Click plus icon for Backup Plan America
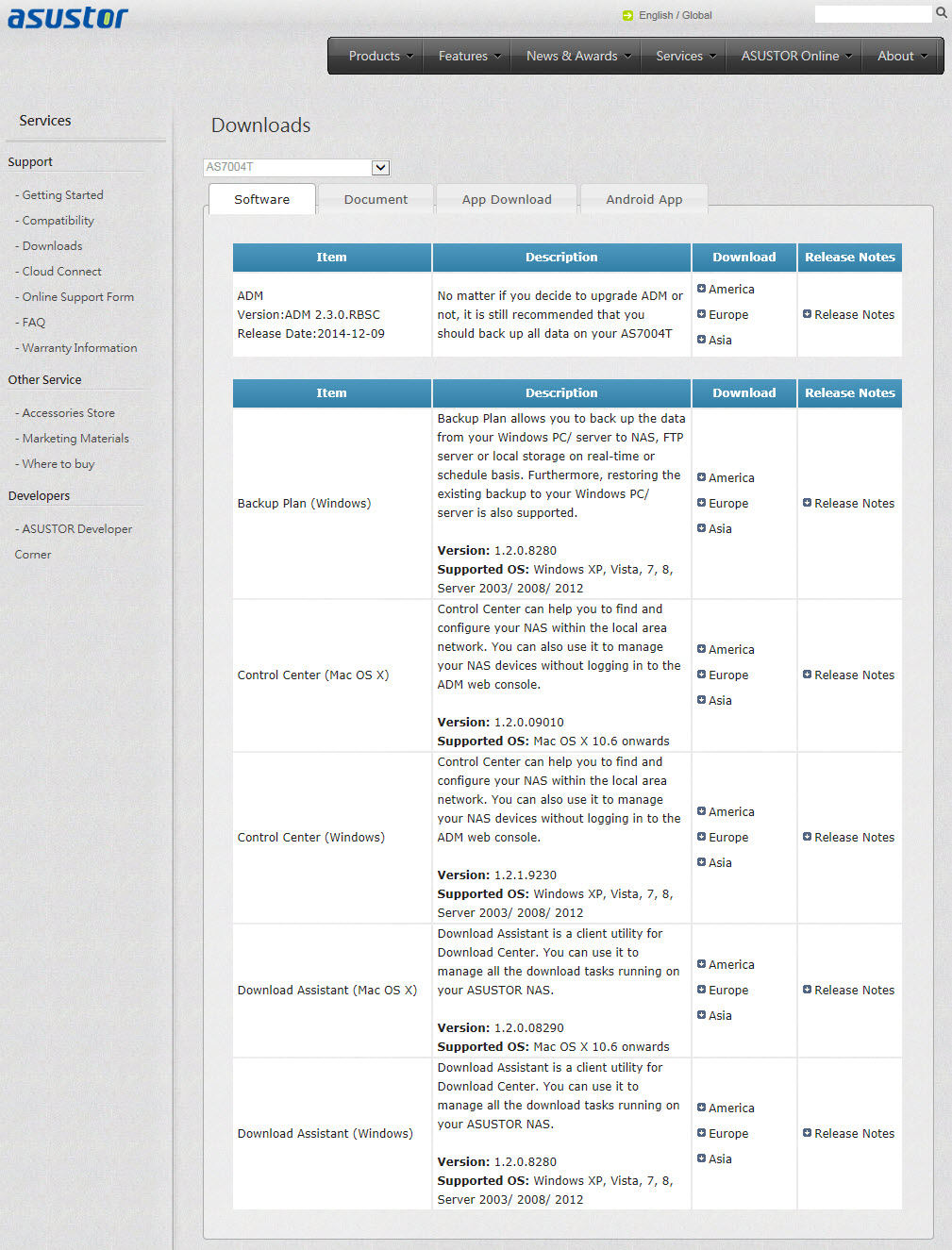Screen dimensions: 952x1250 click(701, 477)
